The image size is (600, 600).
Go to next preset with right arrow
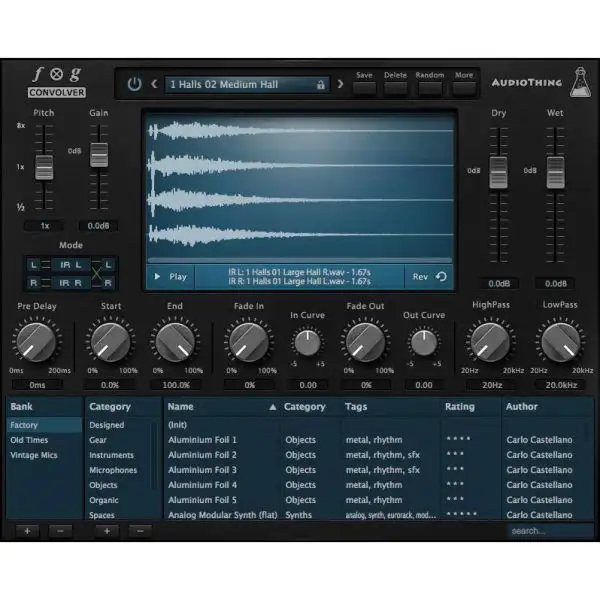click(x=341, y=84)
